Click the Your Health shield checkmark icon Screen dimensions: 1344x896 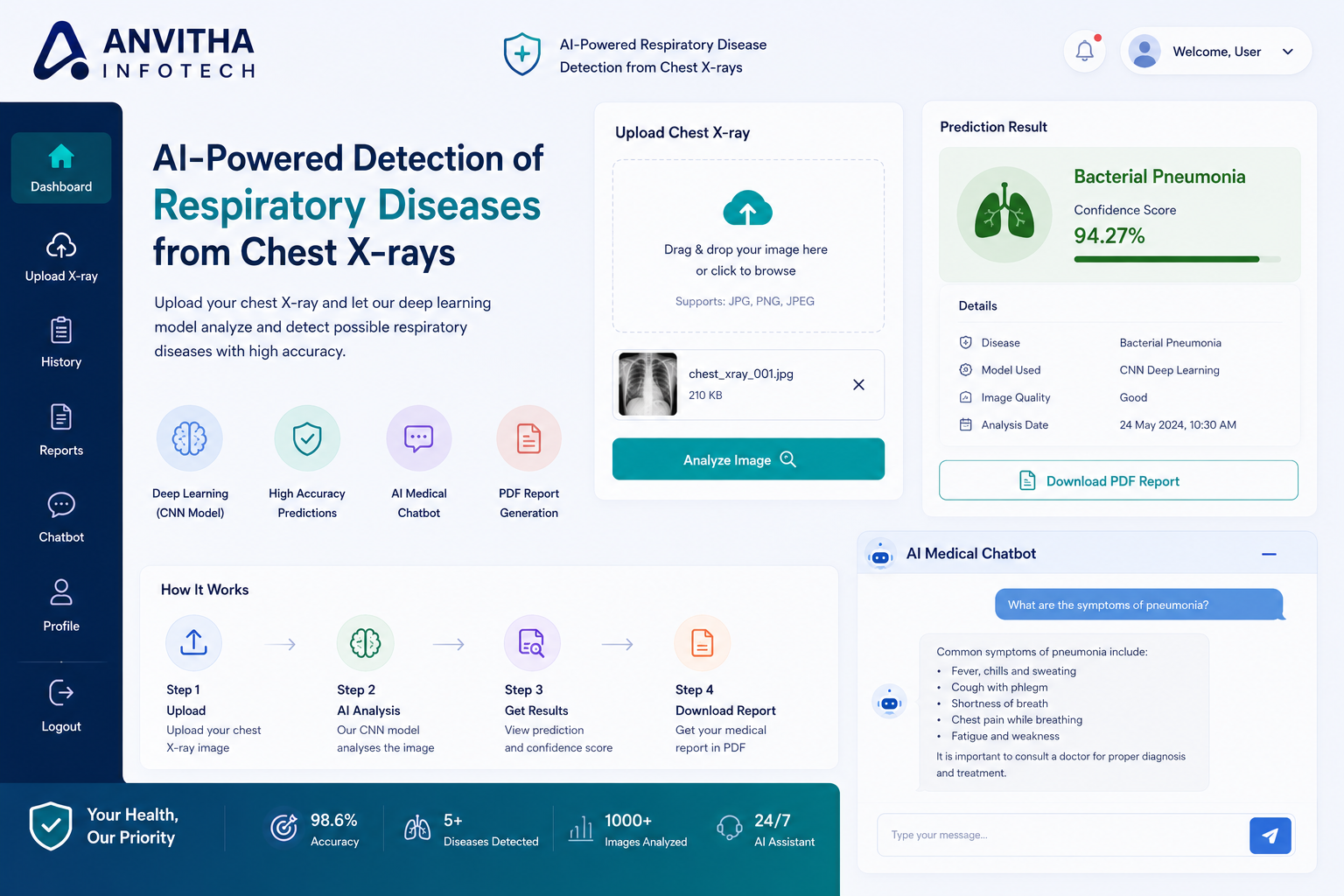tap(51, 826)
